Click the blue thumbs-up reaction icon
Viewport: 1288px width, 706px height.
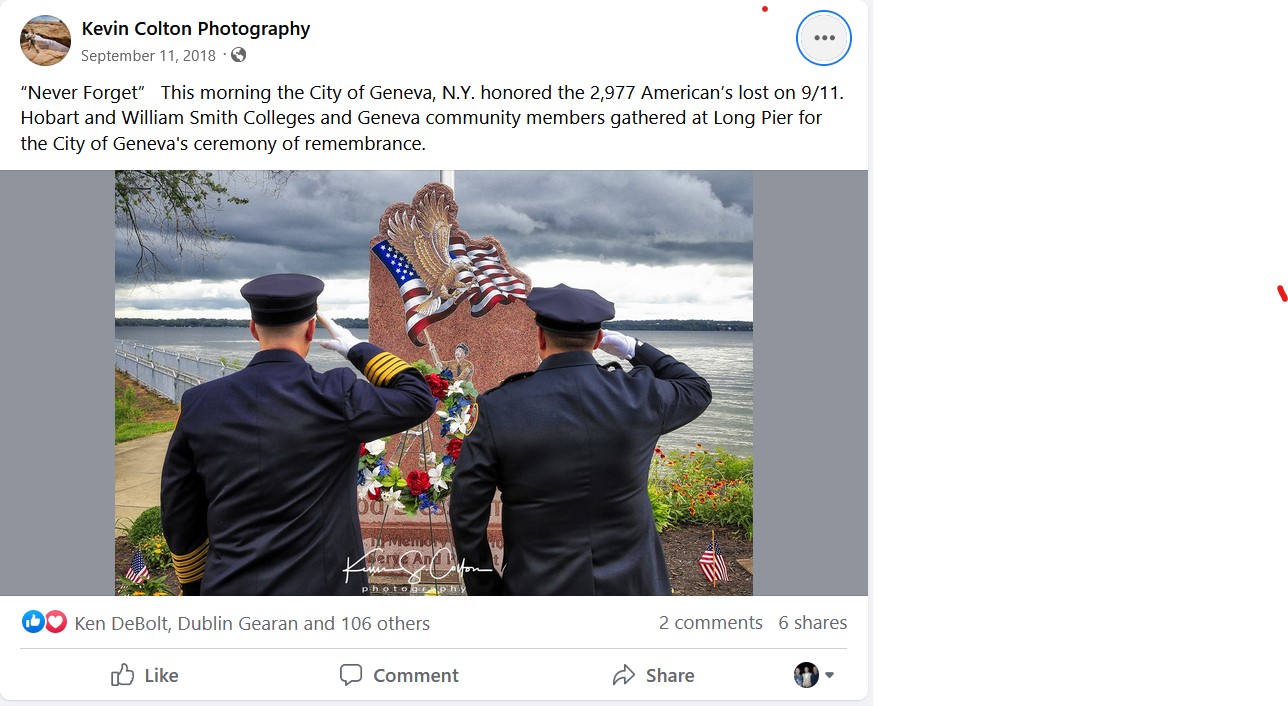(33, 622)
